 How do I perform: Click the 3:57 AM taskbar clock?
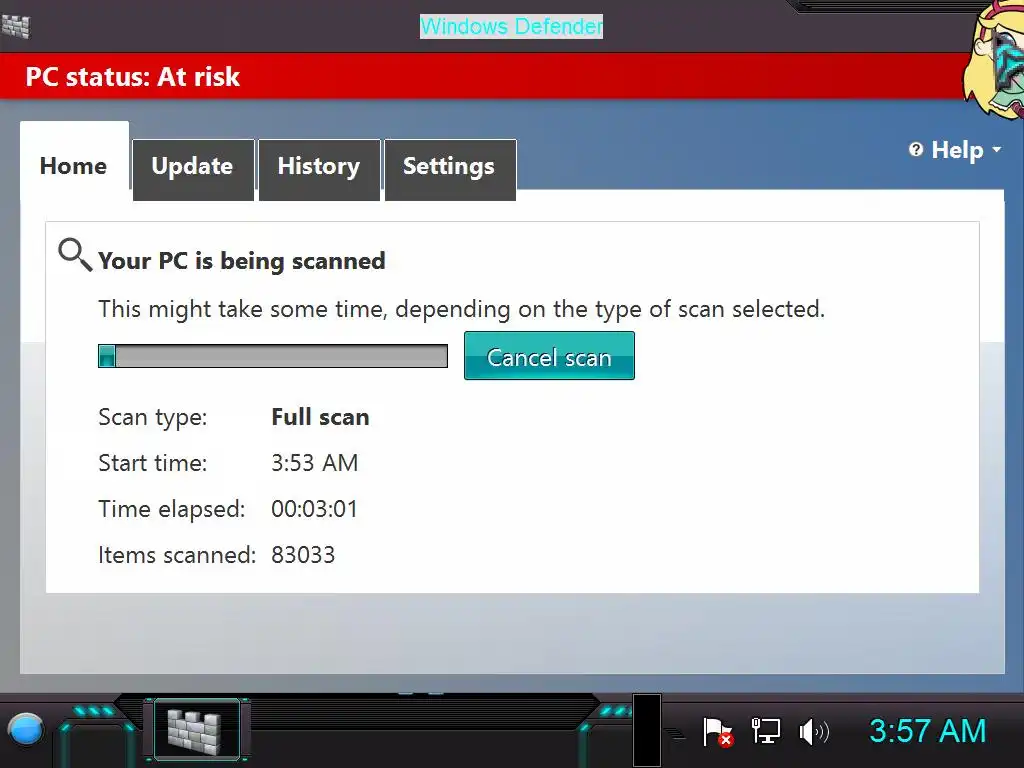coord(927,731)
